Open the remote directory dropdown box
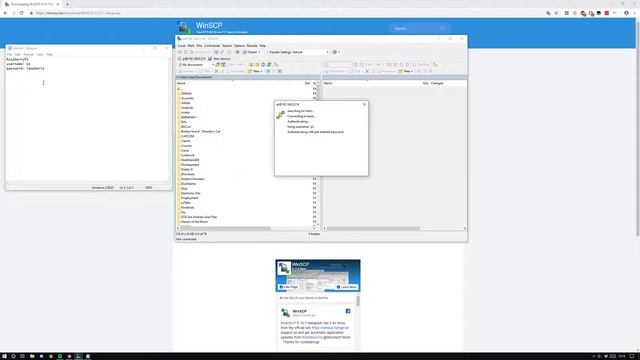 coord(338,65)
